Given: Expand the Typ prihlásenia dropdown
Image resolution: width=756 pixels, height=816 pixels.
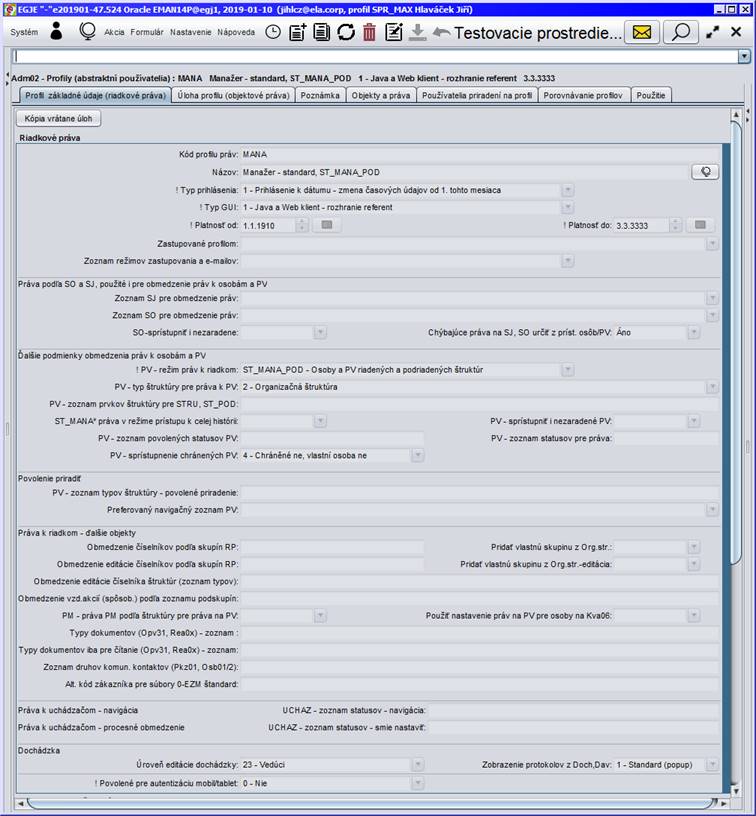Looking at the screenshot, I should pos(568,190).
